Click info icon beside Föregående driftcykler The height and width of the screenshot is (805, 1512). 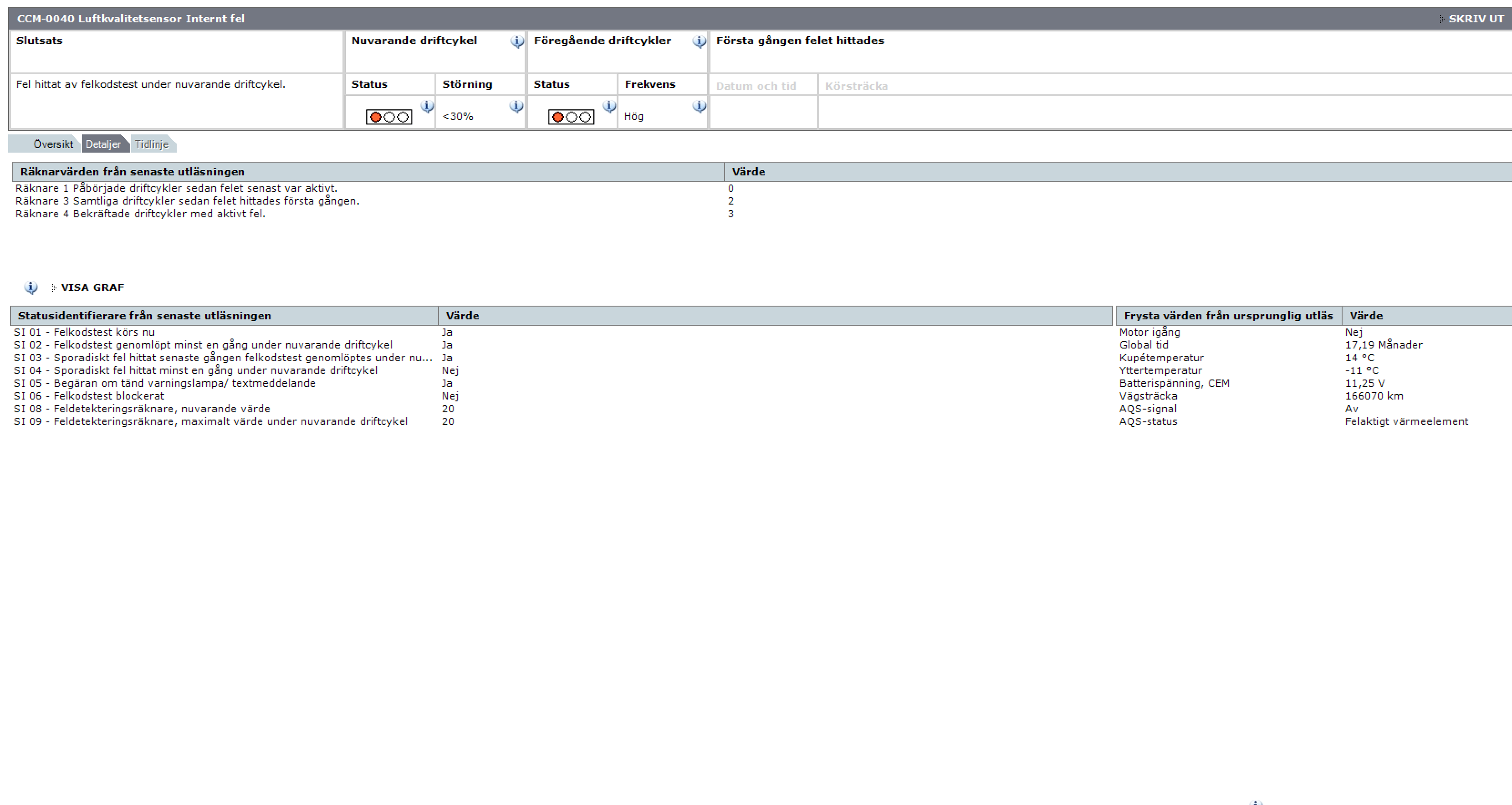point(699,41)
